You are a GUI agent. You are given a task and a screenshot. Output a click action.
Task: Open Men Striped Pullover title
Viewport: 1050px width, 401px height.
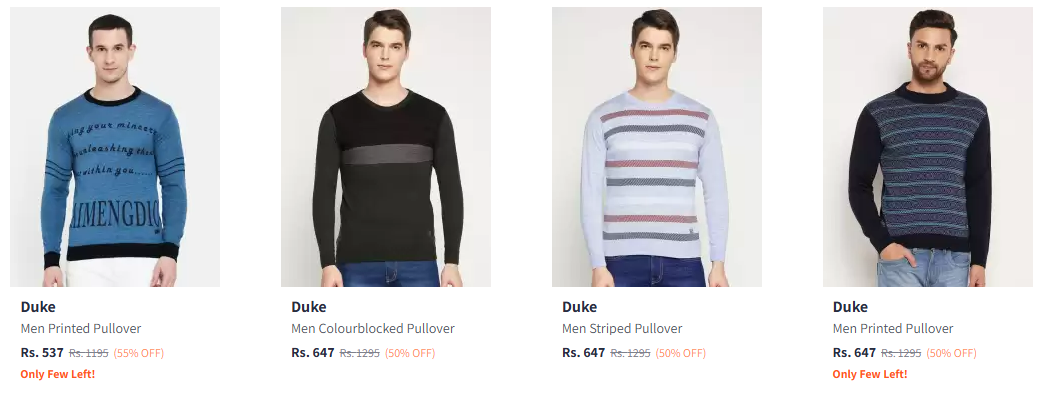click(x=622, y=329)
